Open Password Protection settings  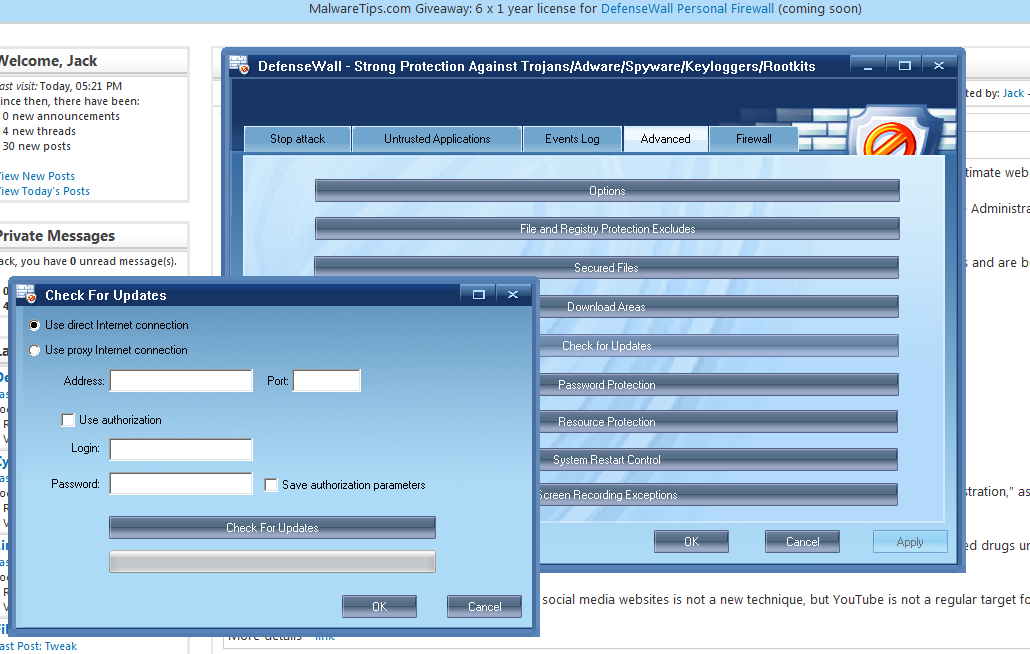point(719,385)
